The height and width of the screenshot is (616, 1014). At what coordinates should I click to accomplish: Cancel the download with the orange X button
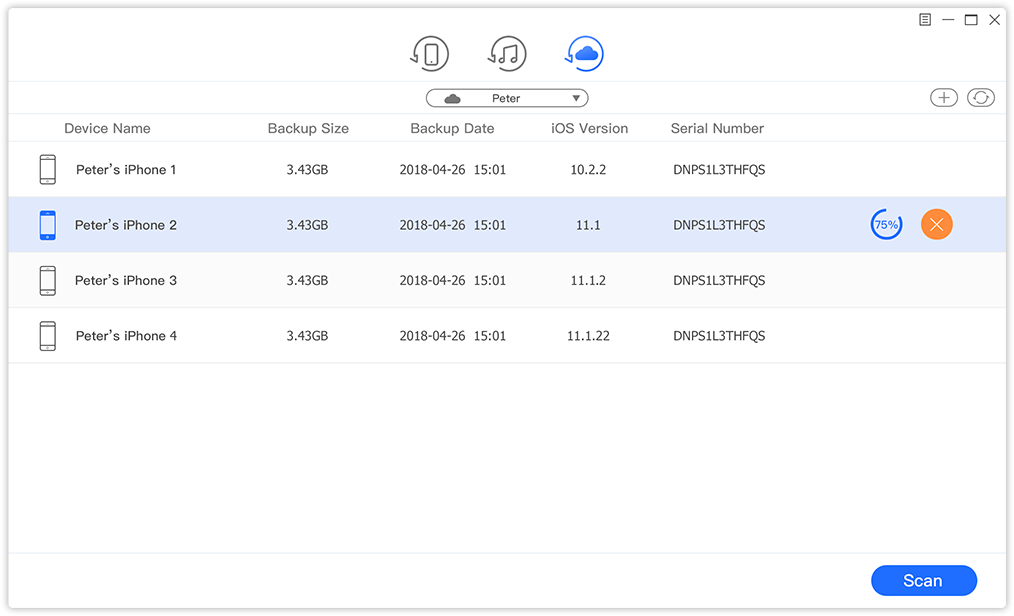(x=936, y=224)
